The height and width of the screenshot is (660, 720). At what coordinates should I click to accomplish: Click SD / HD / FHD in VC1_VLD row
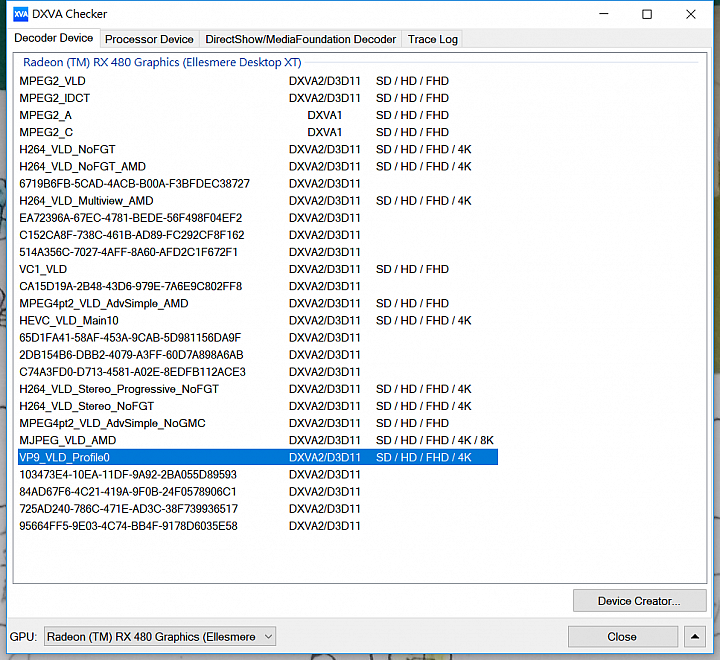(412, 269)
